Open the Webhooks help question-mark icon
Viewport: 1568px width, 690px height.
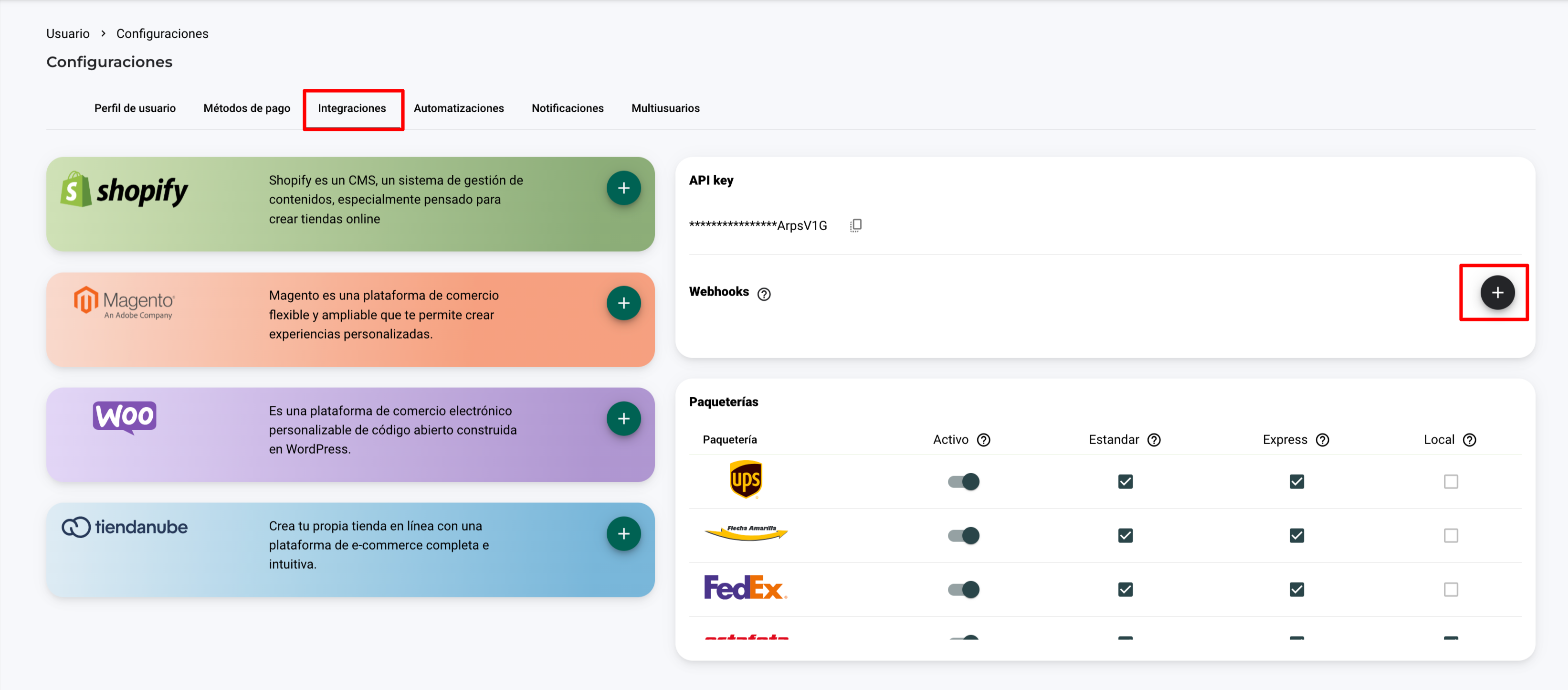coord(763,294)
